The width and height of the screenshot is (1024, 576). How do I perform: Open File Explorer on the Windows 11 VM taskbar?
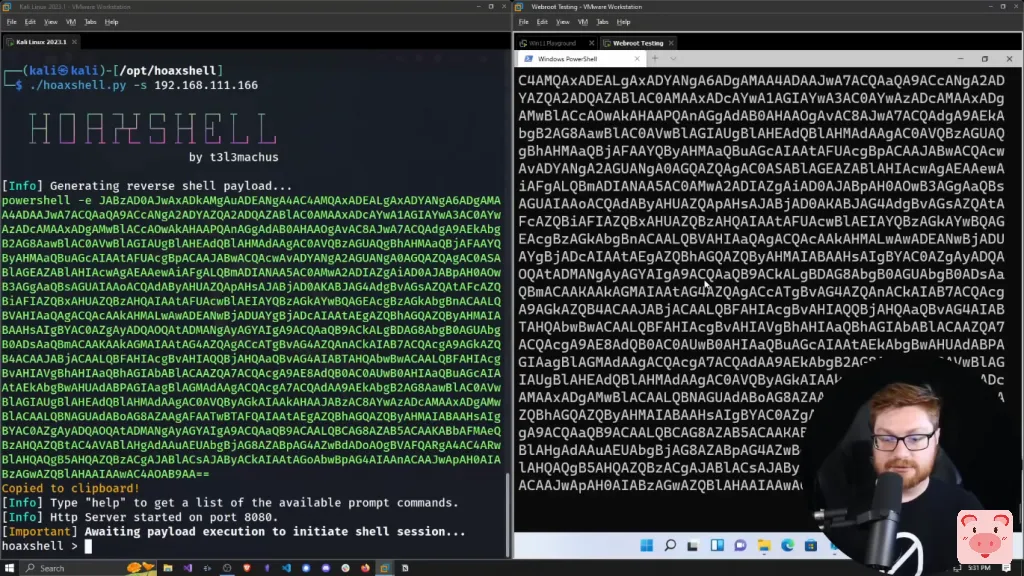click(764, 545)
